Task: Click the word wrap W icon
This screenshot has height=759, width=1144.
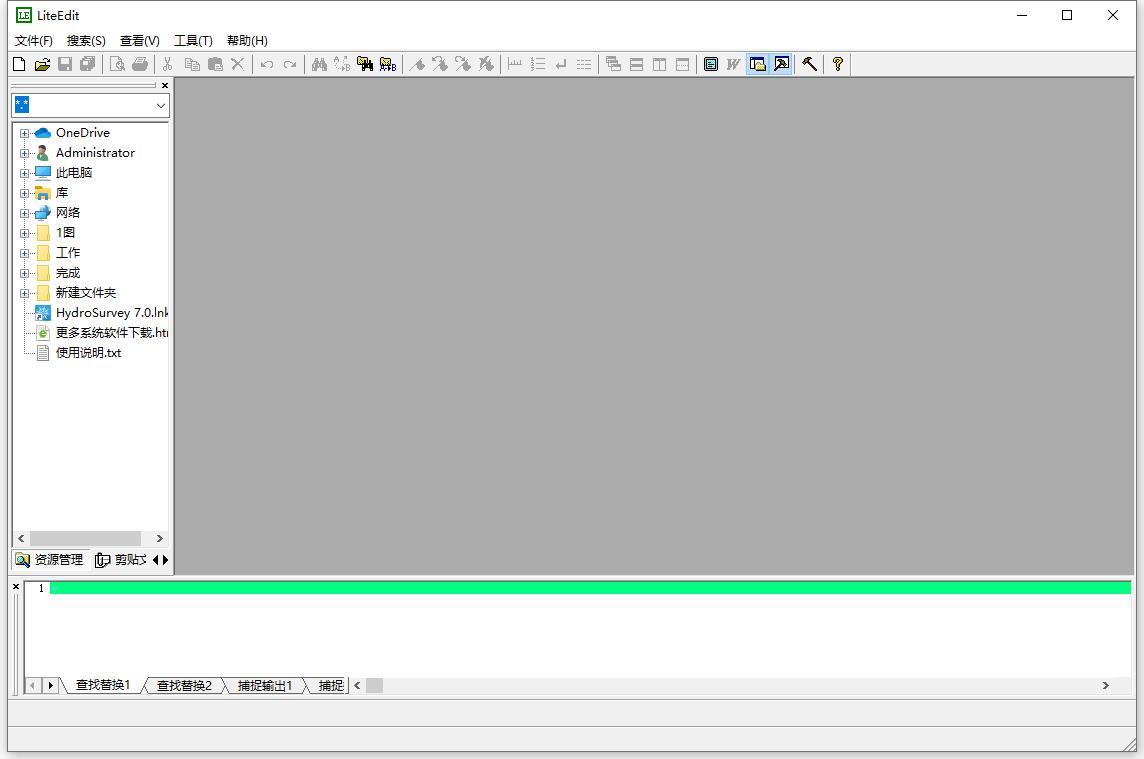Action: point(733,64)
